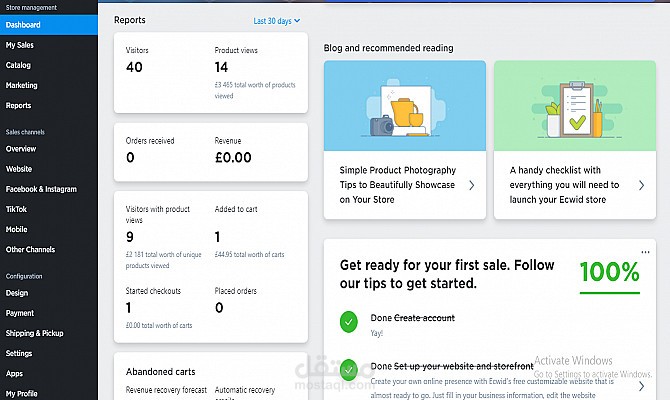The image size is (670, 400).
Task: Open My Sales in the sidebar
Action: pyautogui.click(x=20, y=45)
